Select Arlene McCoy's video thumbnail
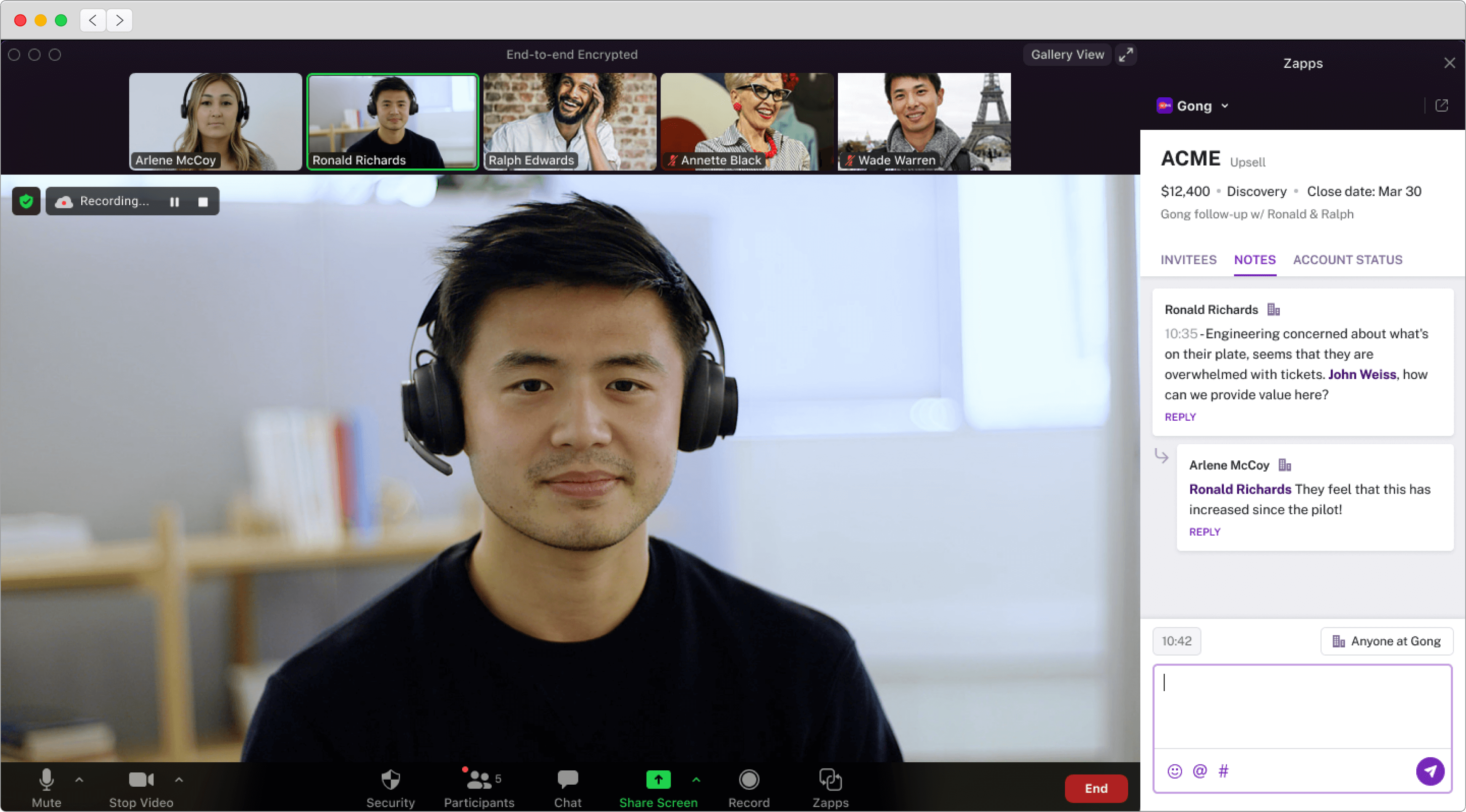 pyautogui.click(x=215, y=121)
